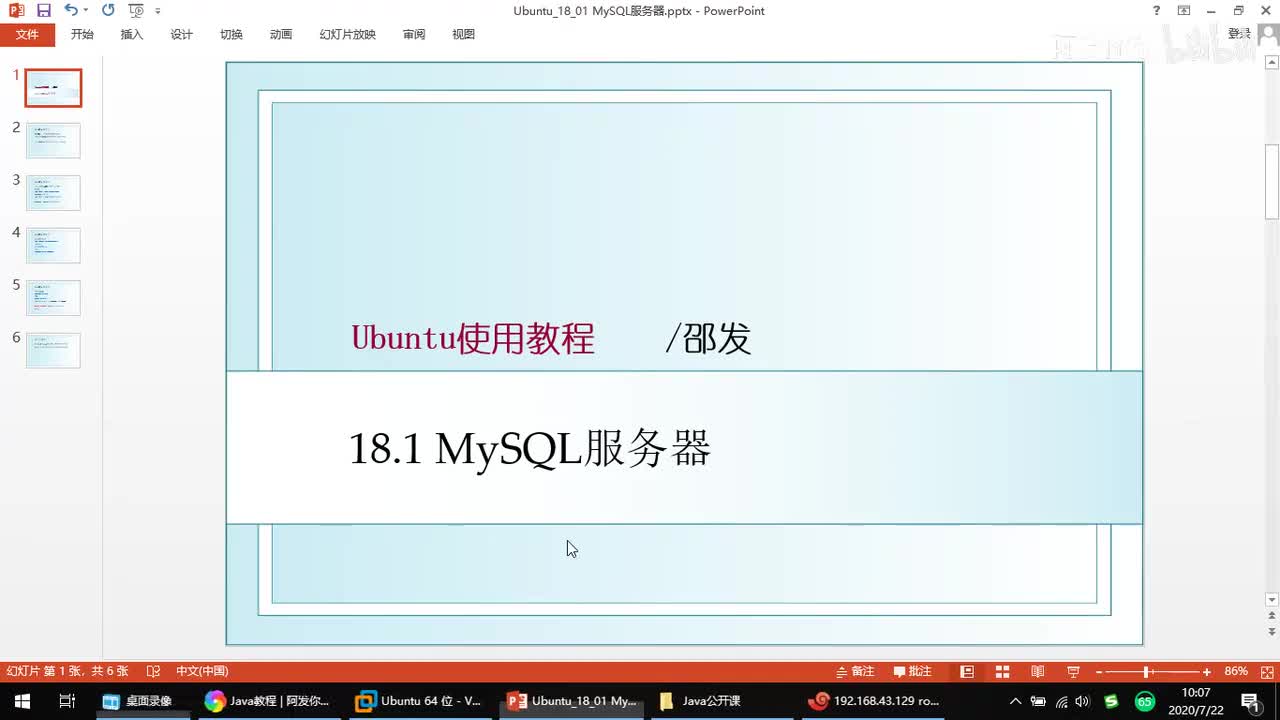Click the author text /邵发
This screenshot has width=1280, height=720.
(x=708, y=339)
